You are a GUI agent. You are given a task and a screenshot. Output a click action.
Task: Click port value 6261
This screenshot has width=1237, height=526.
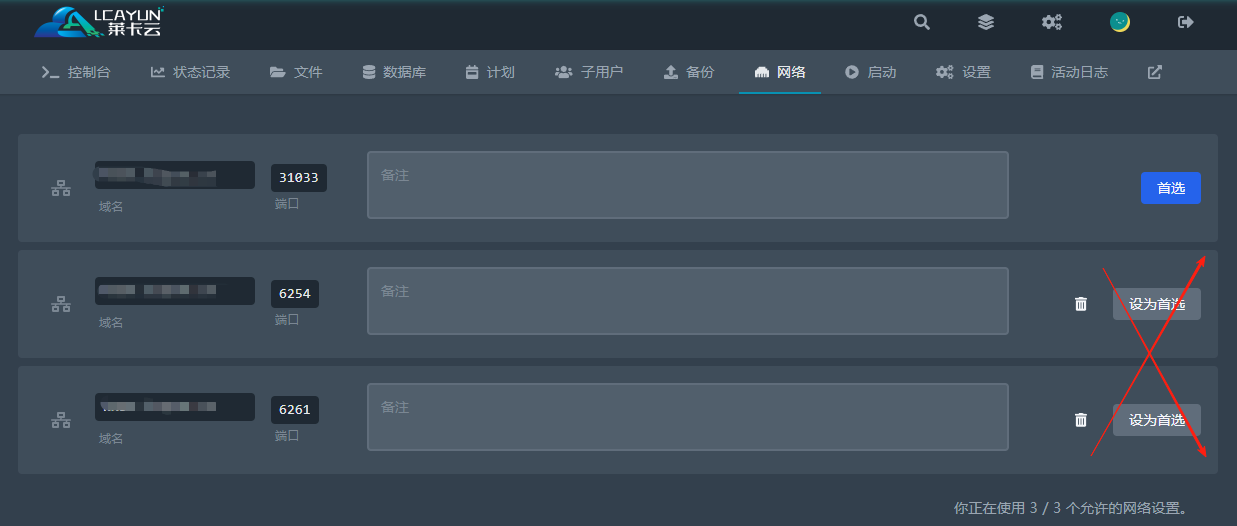click(x=295, y=410)
